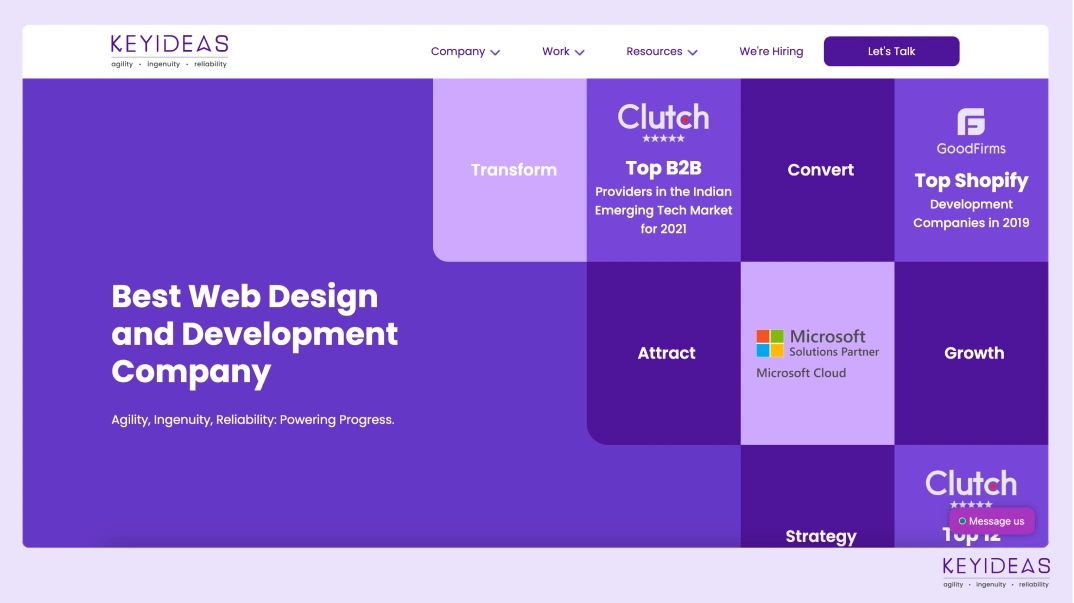Click the Clutch logo above Top 12
The height and width of the screenshot is (603, 1074).
(x=971, y=484)
